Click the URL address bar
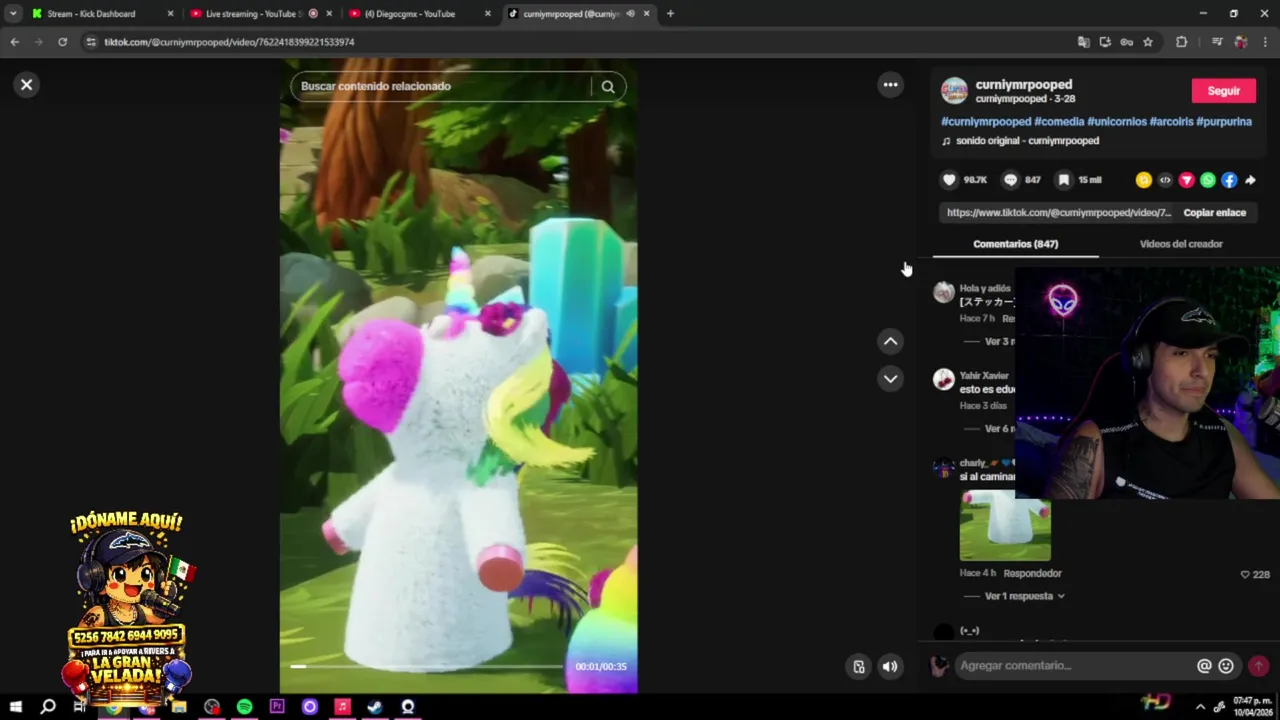Viewport: 1280px width, 720px height. click(580, 42)
